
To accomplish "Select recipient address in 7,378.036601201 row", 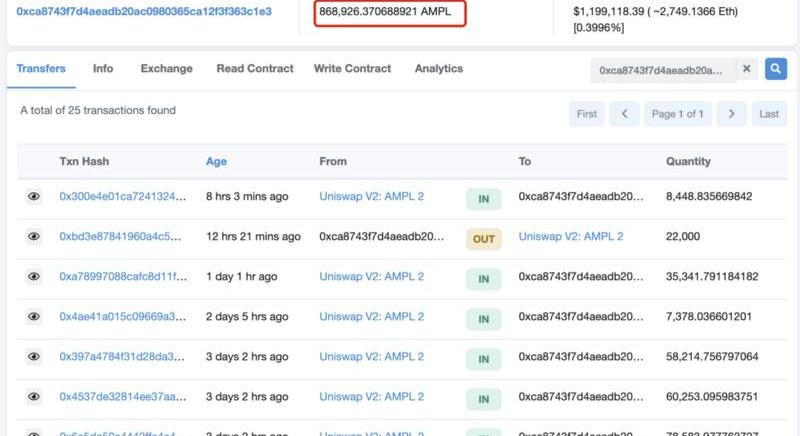I will 581,316.
